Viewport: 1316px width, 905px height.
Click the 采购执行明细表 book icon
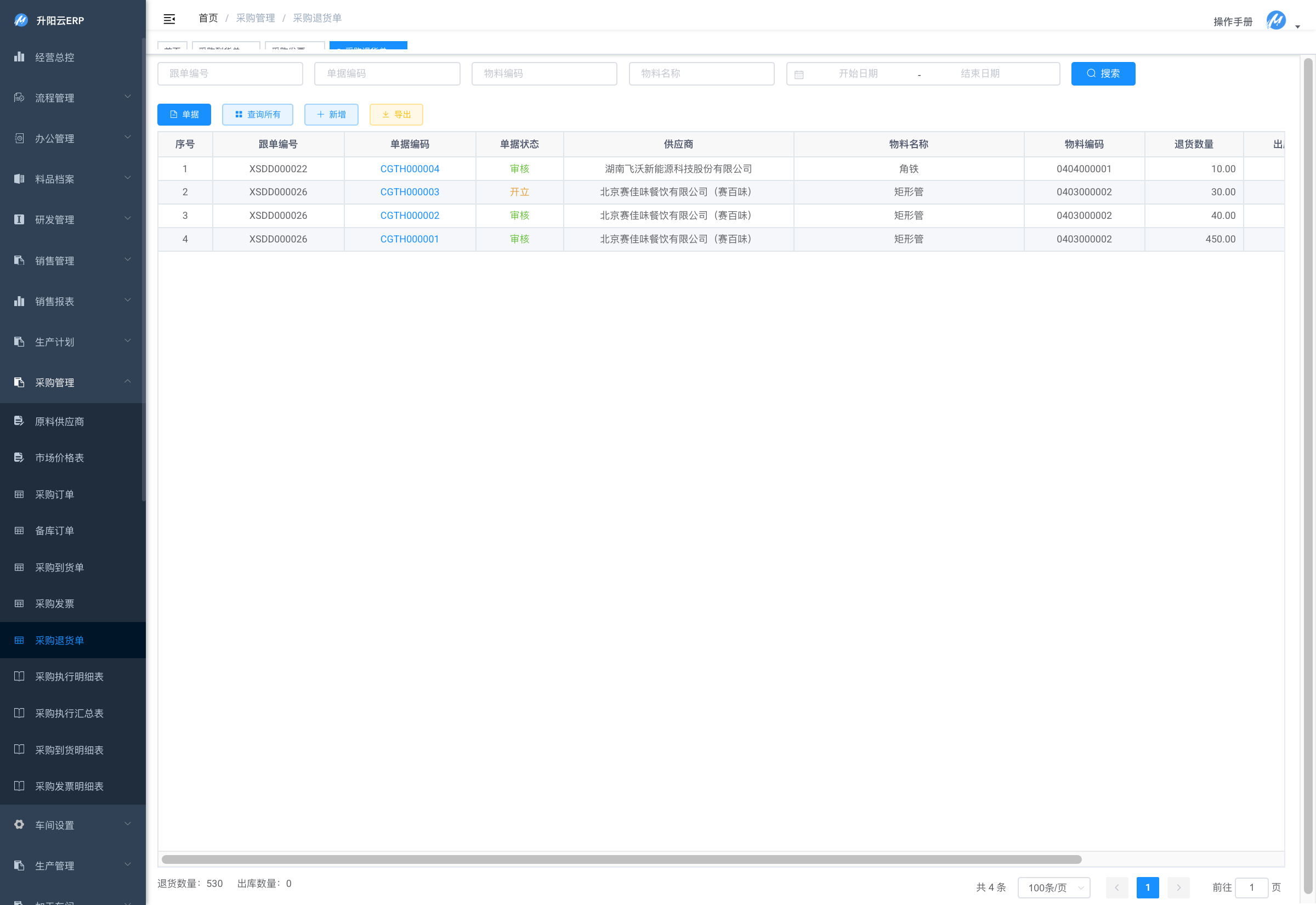point(19,676)
